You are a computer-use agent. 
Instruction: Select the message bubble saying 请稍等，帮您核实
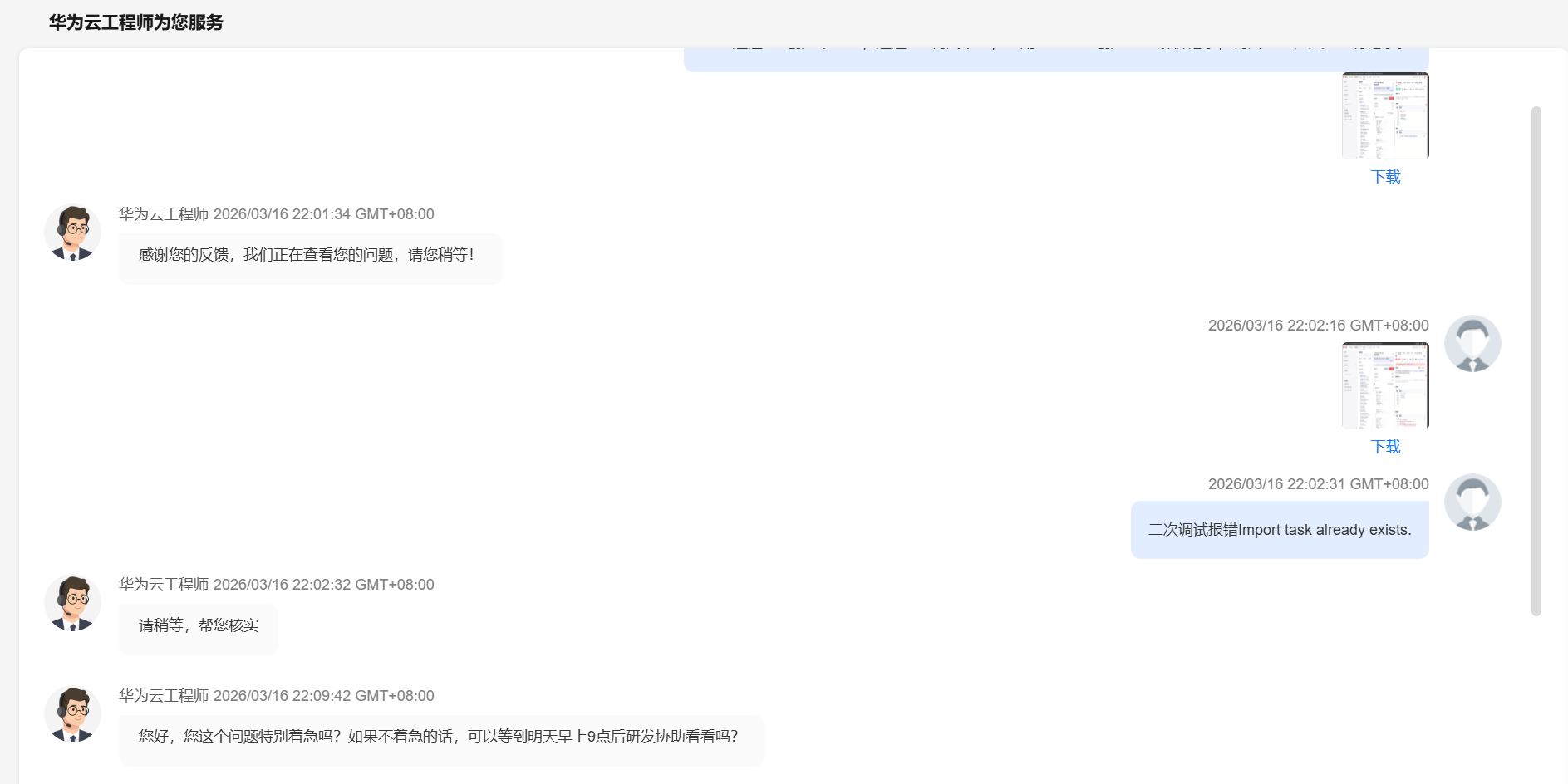pos(197,626)
